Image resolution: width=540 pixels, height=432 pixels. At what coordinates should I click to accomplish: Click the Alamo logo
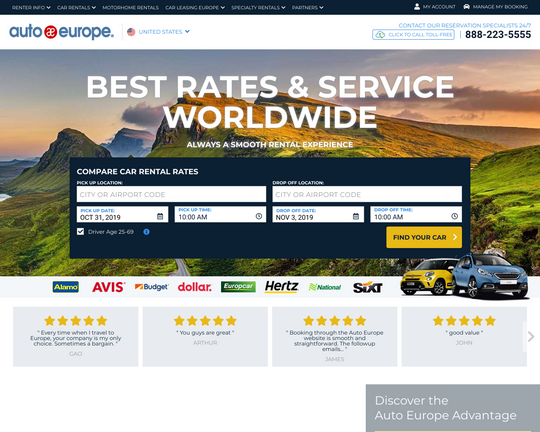[66, 287]
